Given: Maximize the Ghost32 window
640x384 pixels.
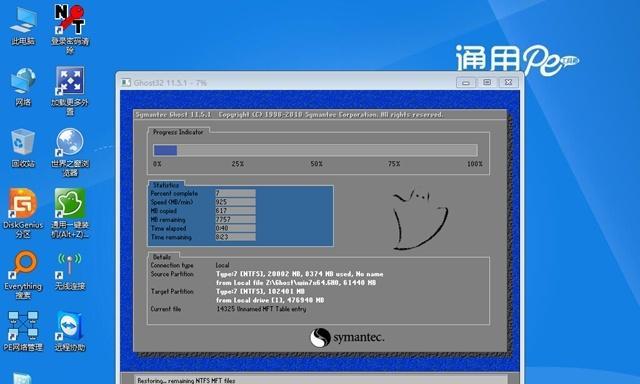Looking at the screenshot, I should (x=487, y=82).
